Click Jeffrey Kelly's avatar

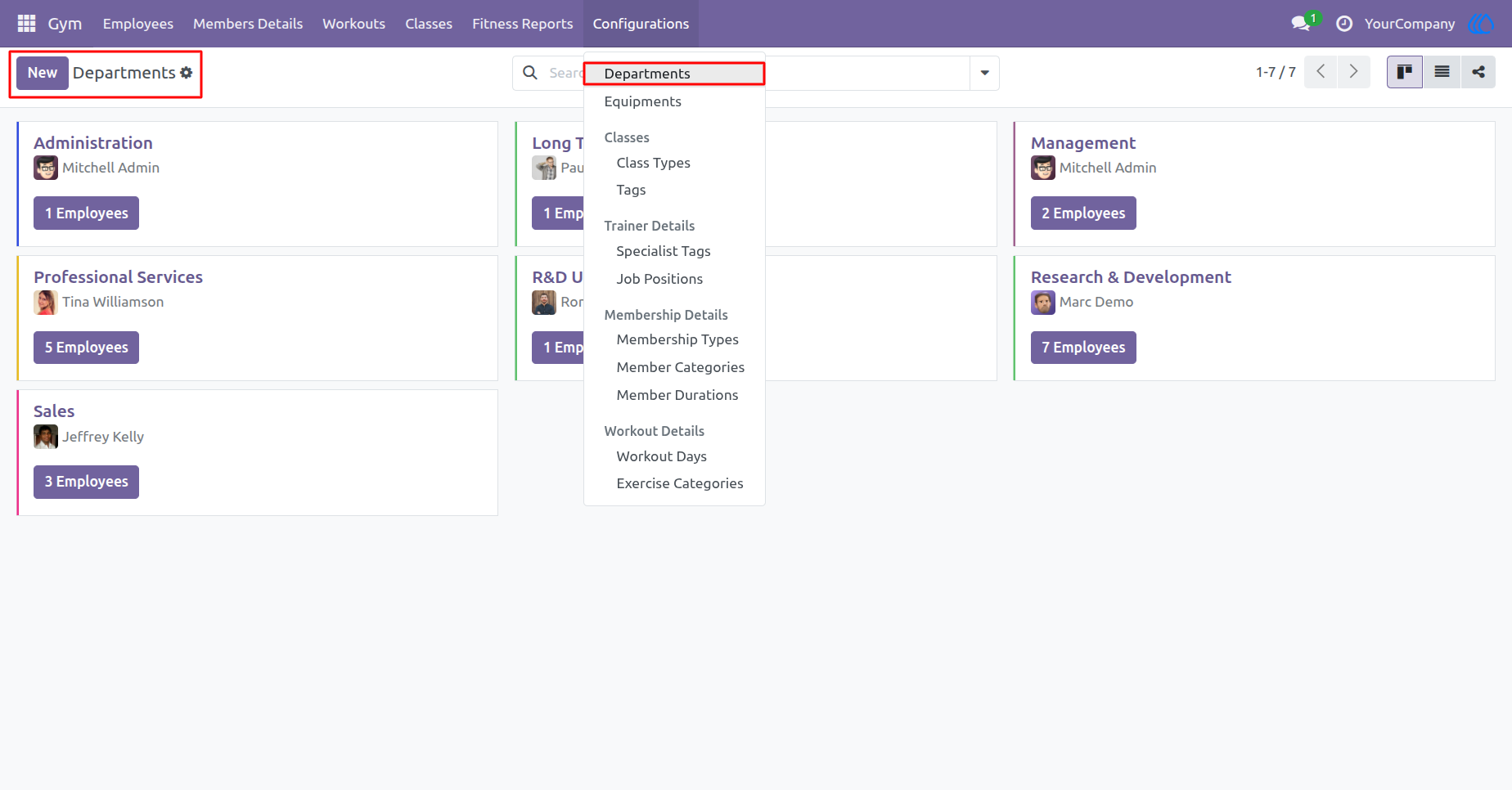(x=46, y=437)
